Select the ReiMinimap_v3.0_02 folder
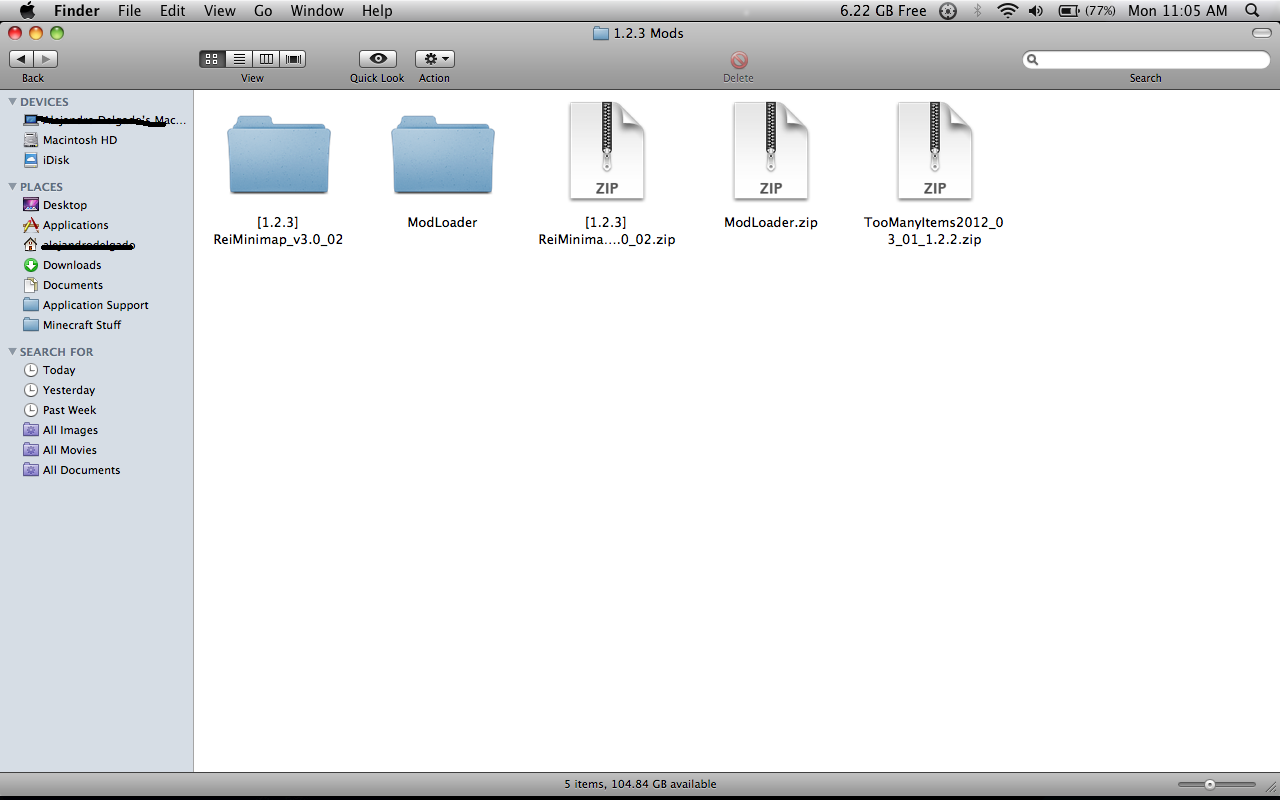 279,153
